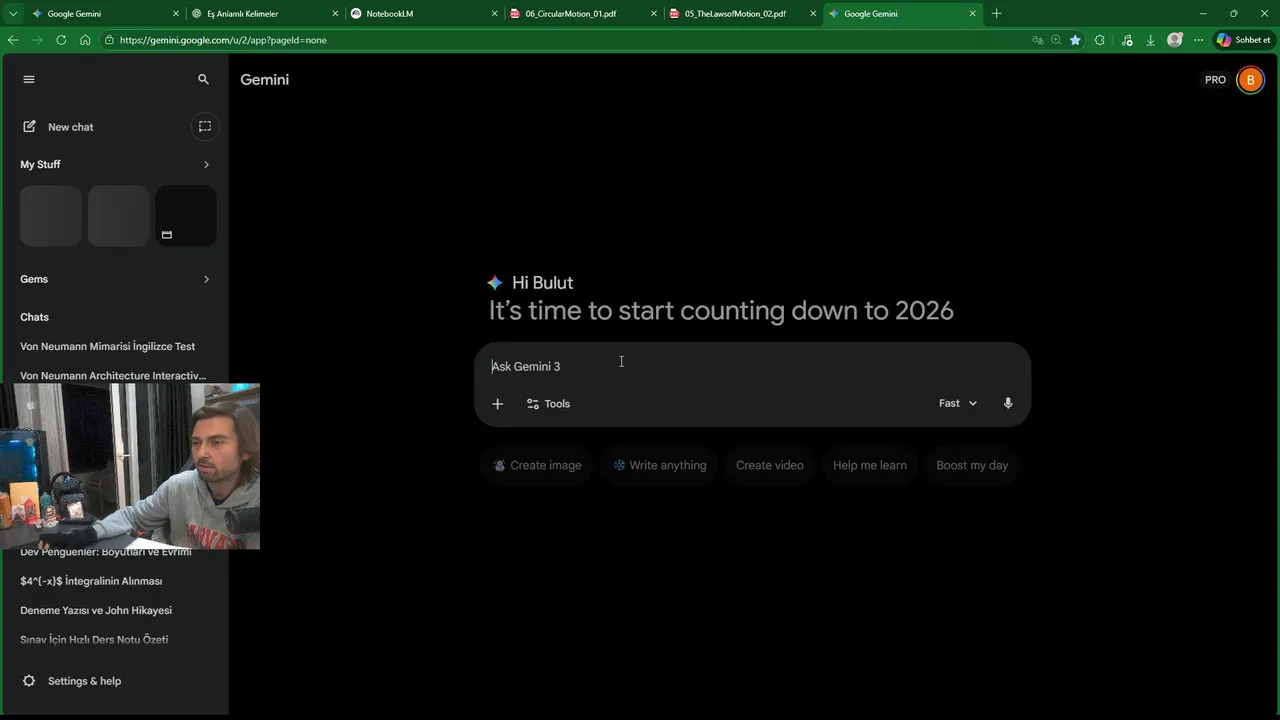The height and width of the screenshot is (720, 1280).
Task: Expand the Gems section arrow
Action: pos(207,279)
